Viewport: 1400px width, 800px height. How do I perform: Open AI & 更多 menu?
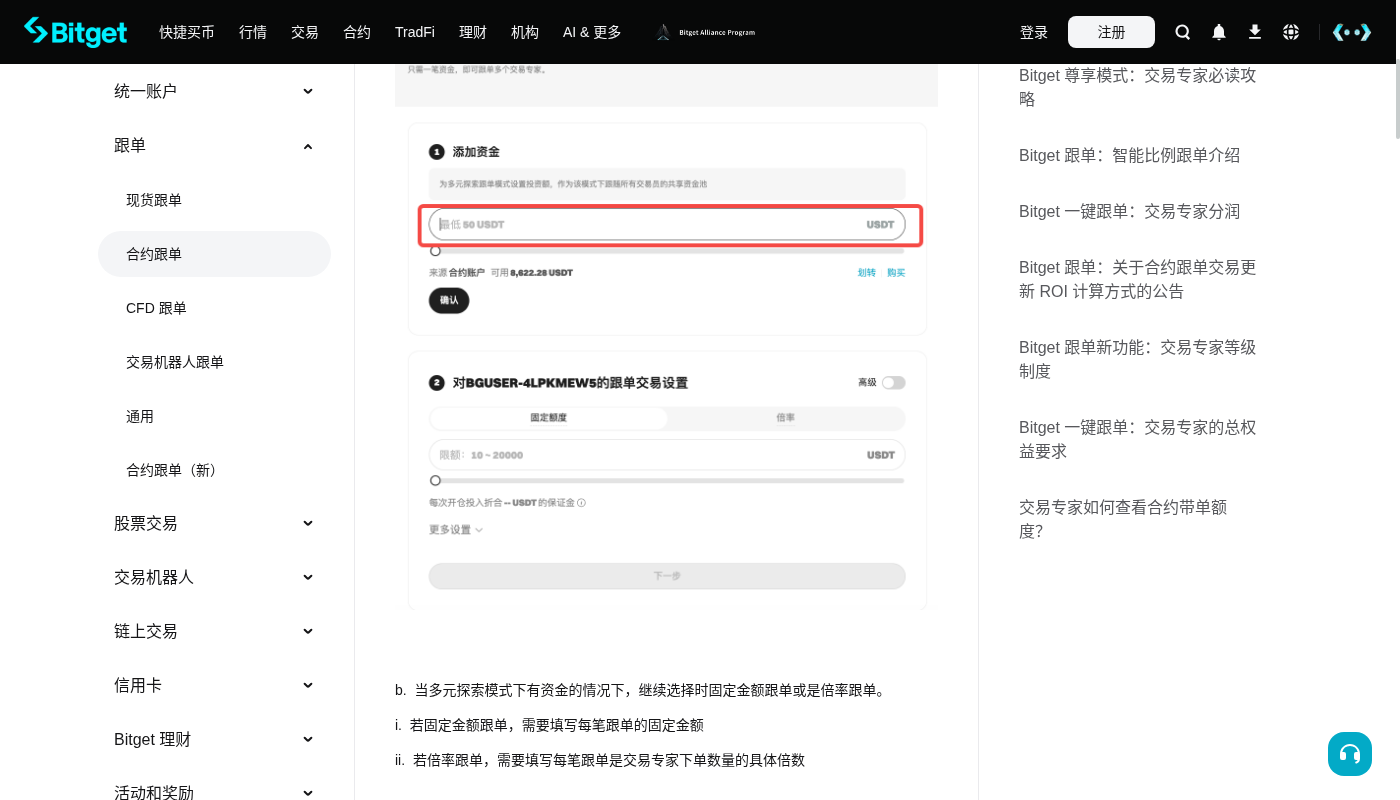click(592, 32)
